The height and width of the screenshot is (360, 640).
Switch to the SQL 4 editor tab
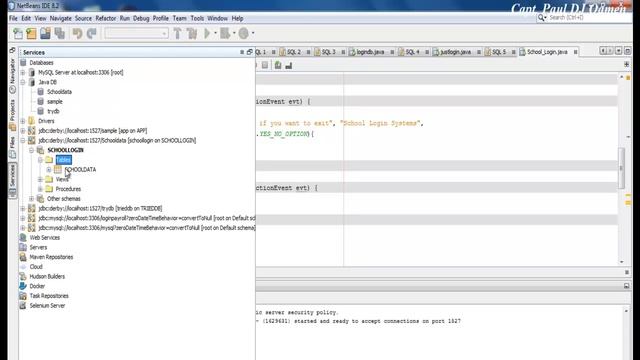[412, 52]
